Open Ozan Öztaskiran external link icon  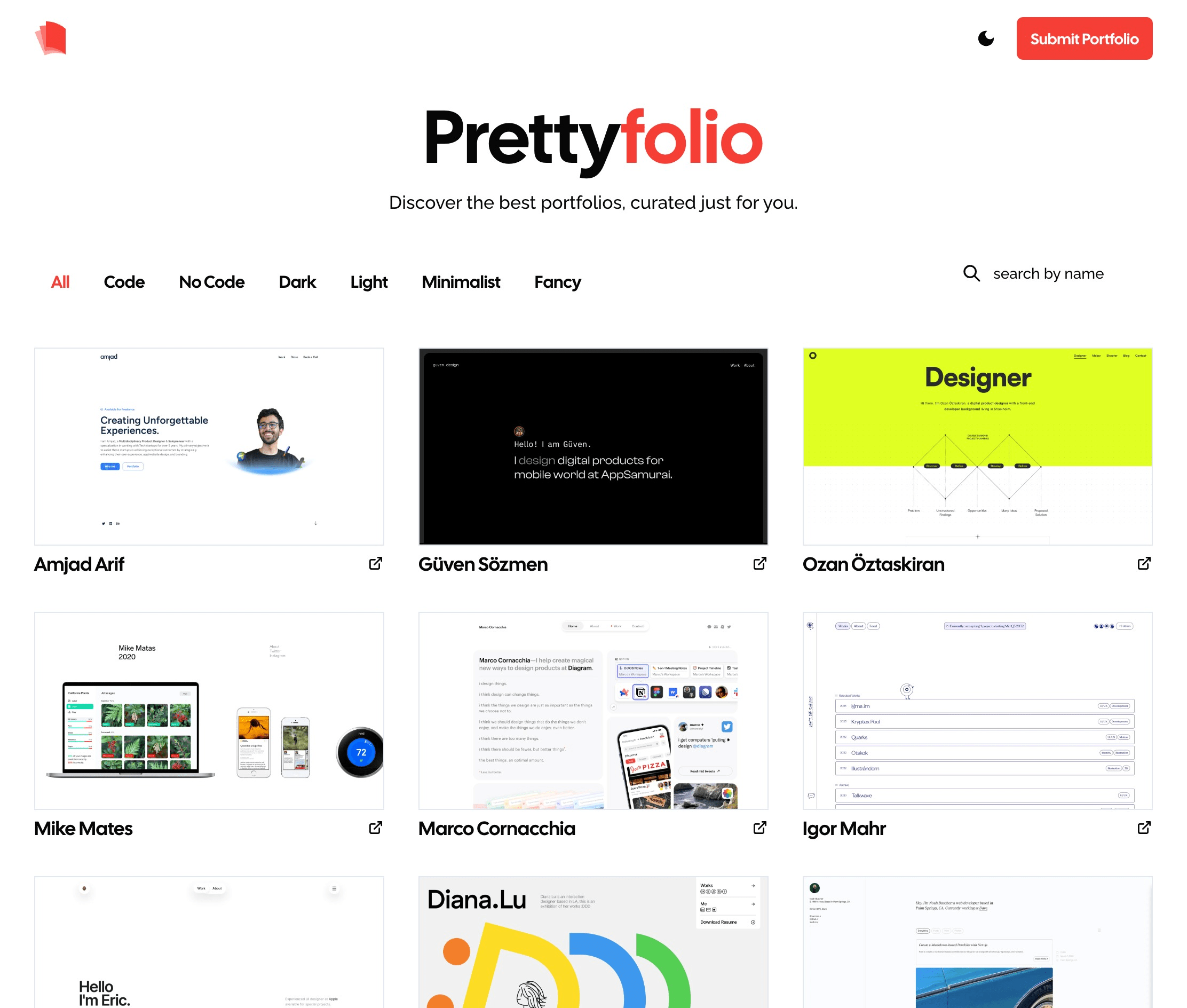tap(1143, 563)
